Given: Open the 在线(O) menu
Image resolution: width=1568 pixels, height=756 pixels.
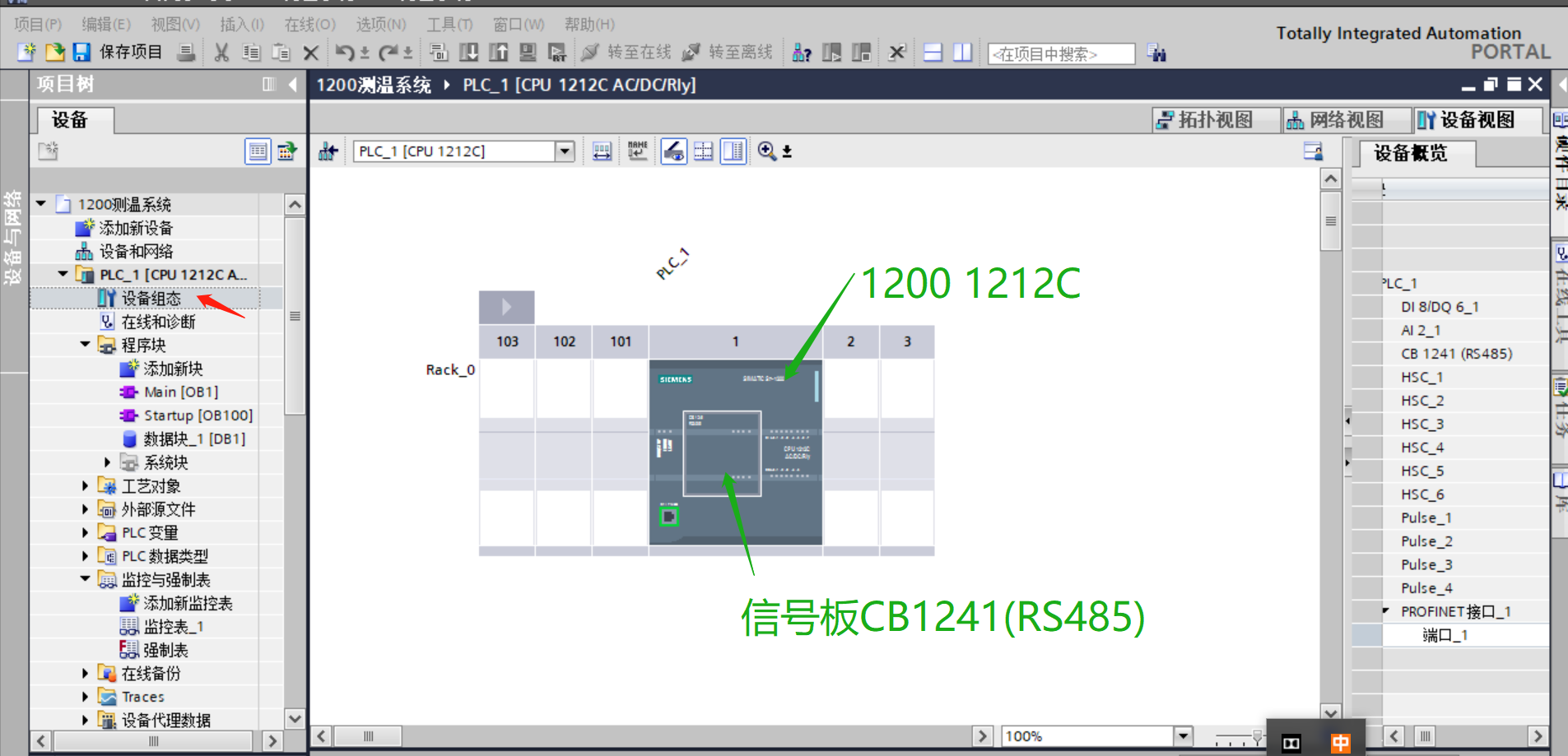Looking at the screenshot, I should [x=310, y=25].
